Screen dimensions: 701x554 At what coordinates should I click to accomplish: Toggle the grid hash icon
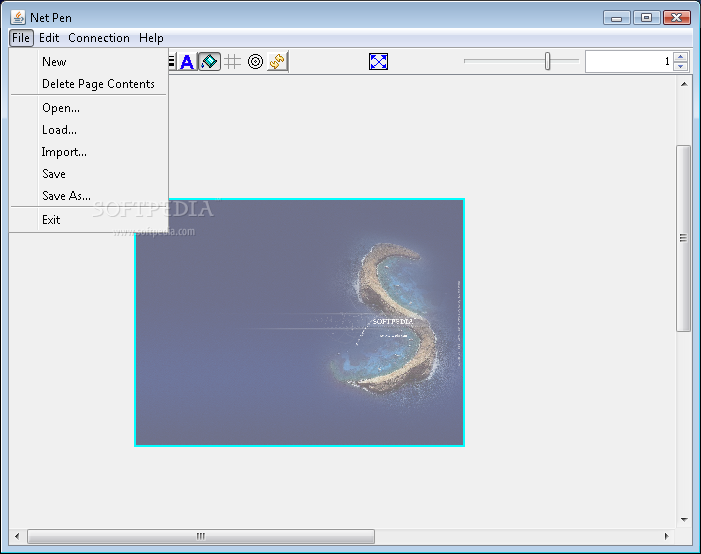click(232, 61)
